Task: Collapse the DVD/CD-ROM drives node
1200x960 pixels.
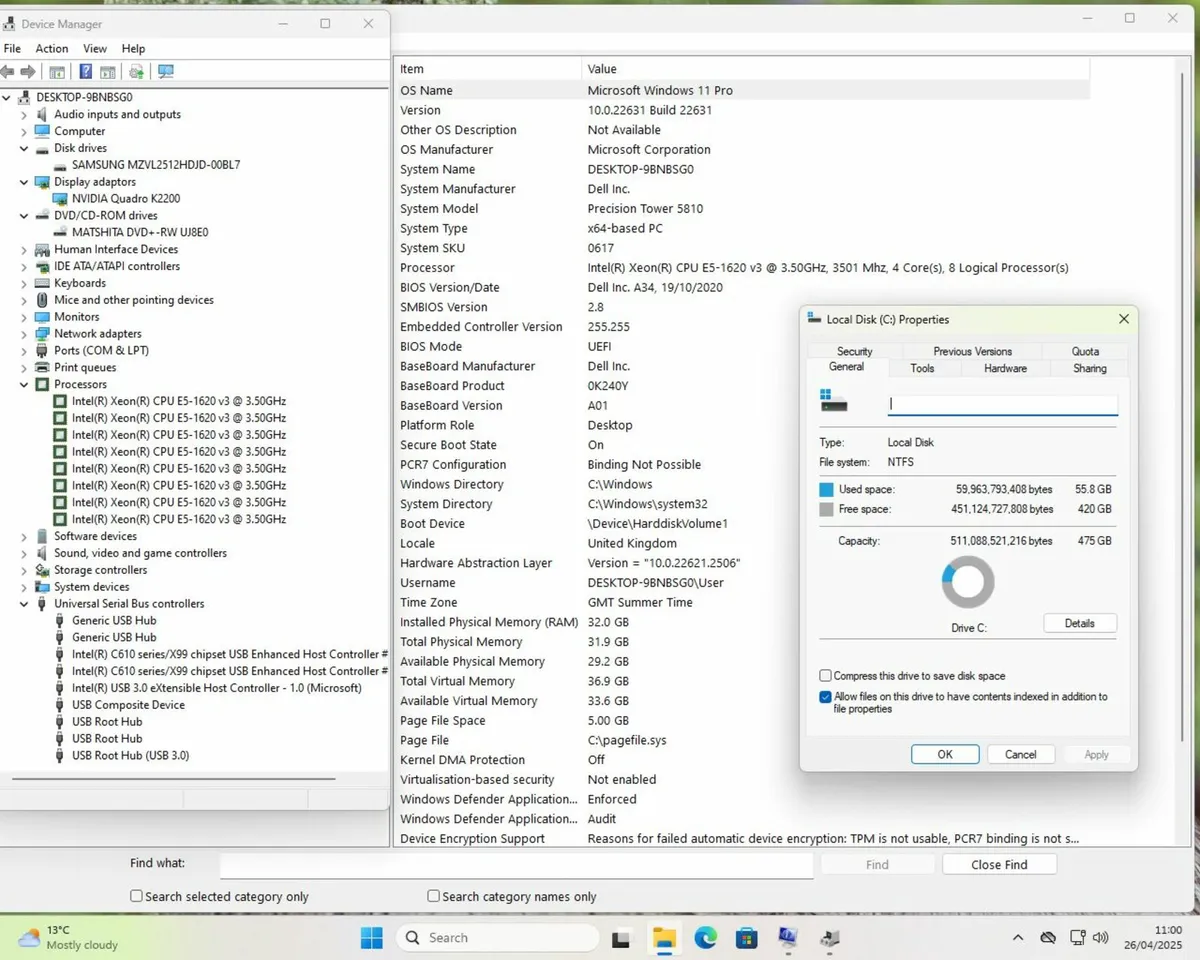Action: click(24, 216)
